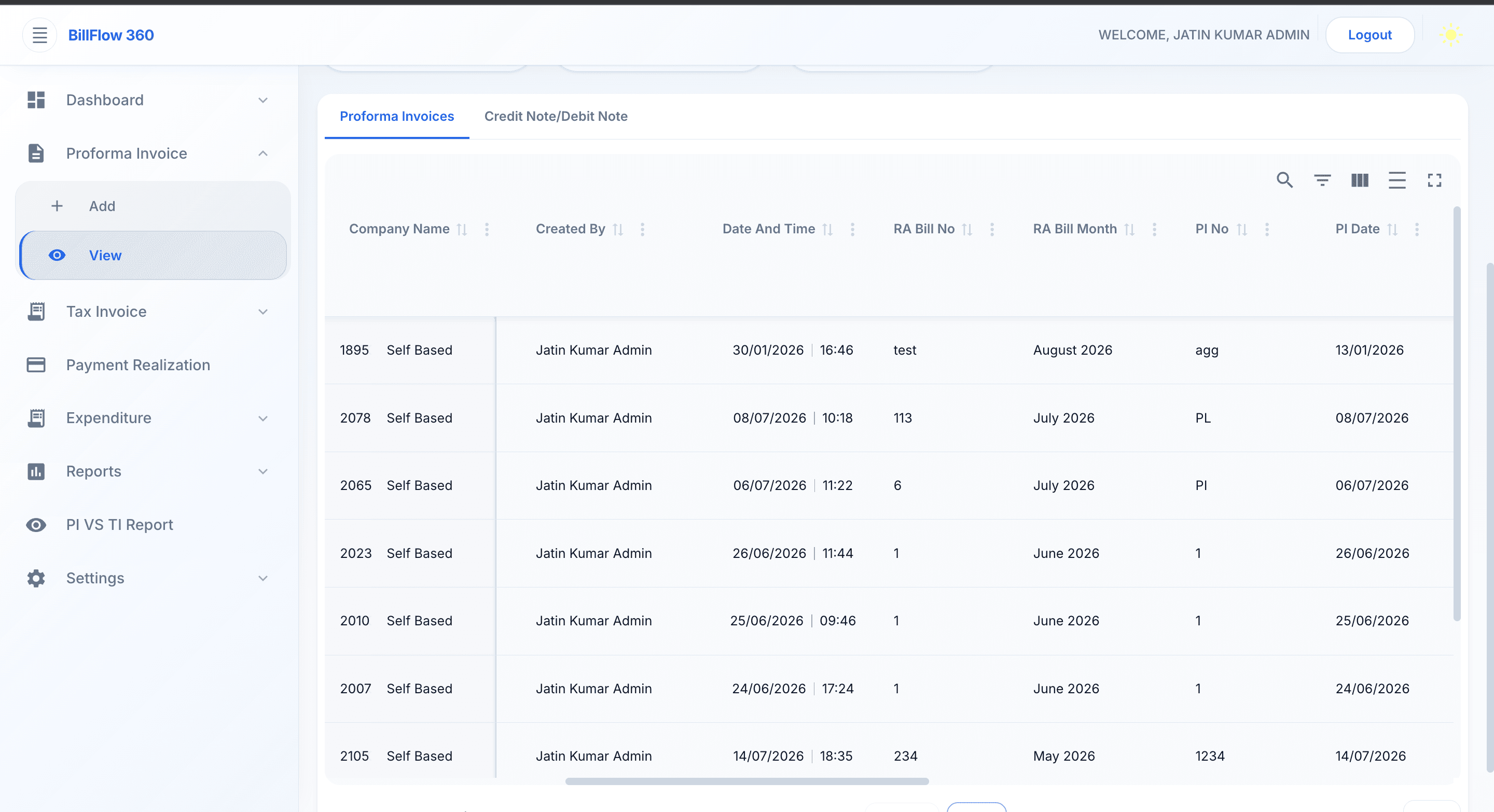Click row ID 2010 cell
The image size is (1494, 812).
[x=354, y=621]
